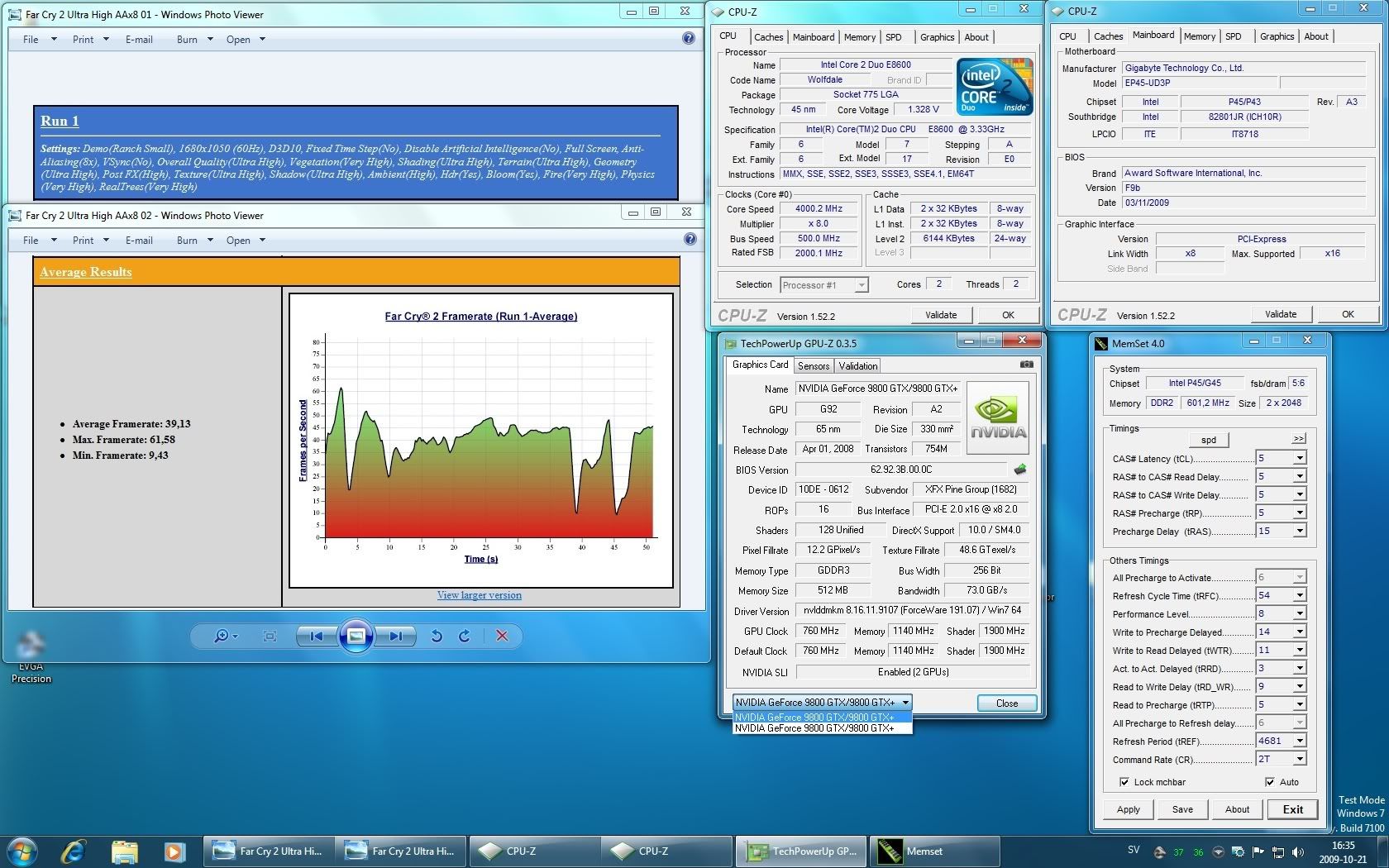Screen dimensions: 1389x868
Task: Toggle the Auto checkbox in MemSet
Action: point(1270,782)
